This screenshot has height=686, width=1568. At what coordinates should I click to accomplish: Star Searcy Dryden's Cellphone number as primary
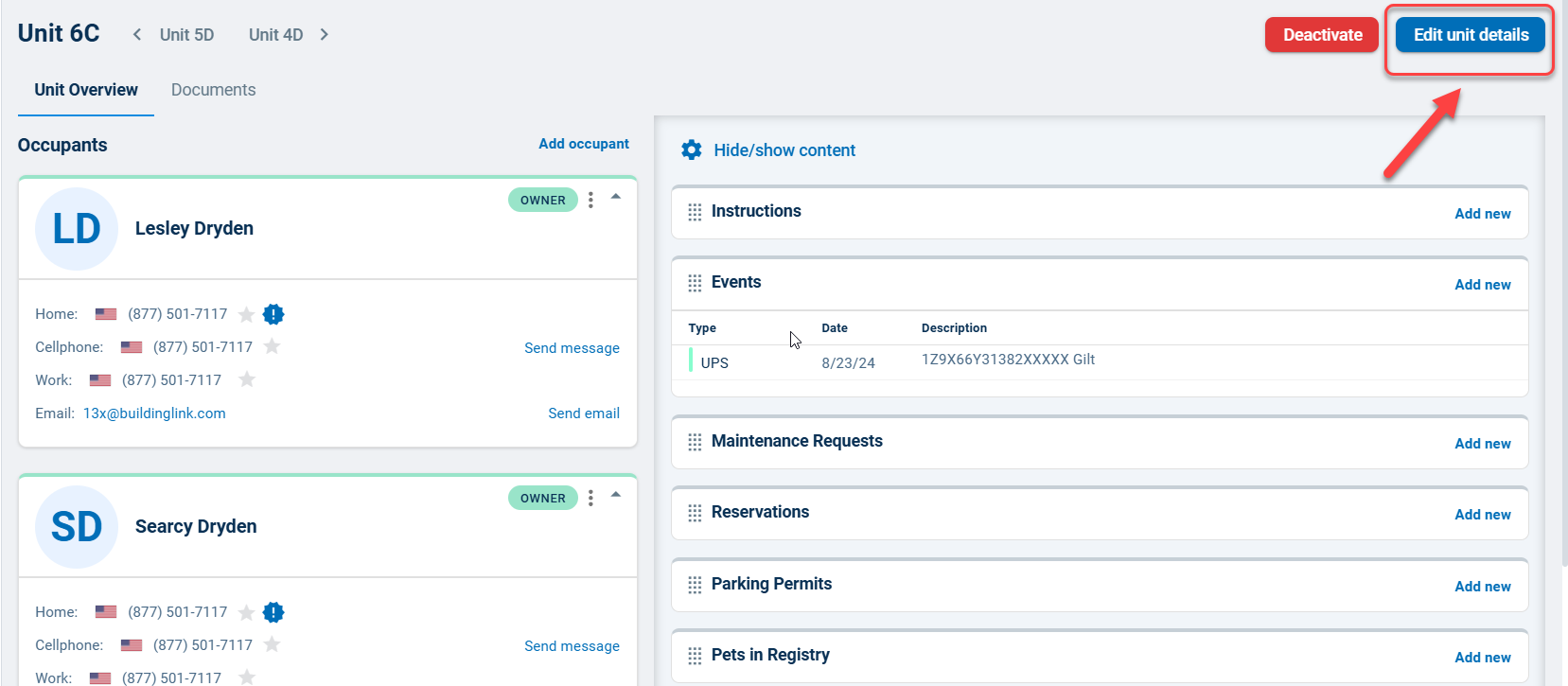coord(272,644)
